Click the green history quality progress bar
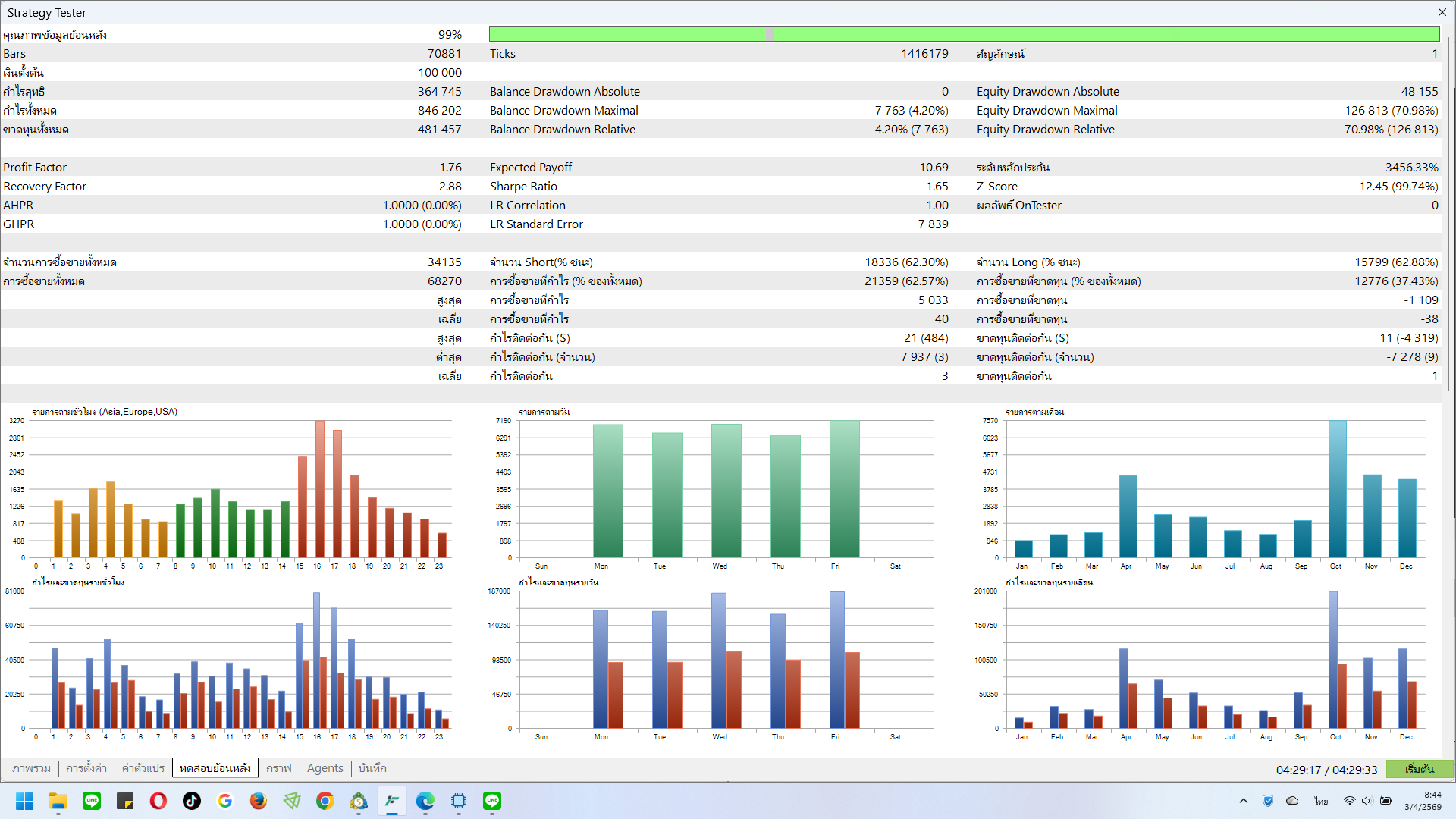 pos(964,34)
